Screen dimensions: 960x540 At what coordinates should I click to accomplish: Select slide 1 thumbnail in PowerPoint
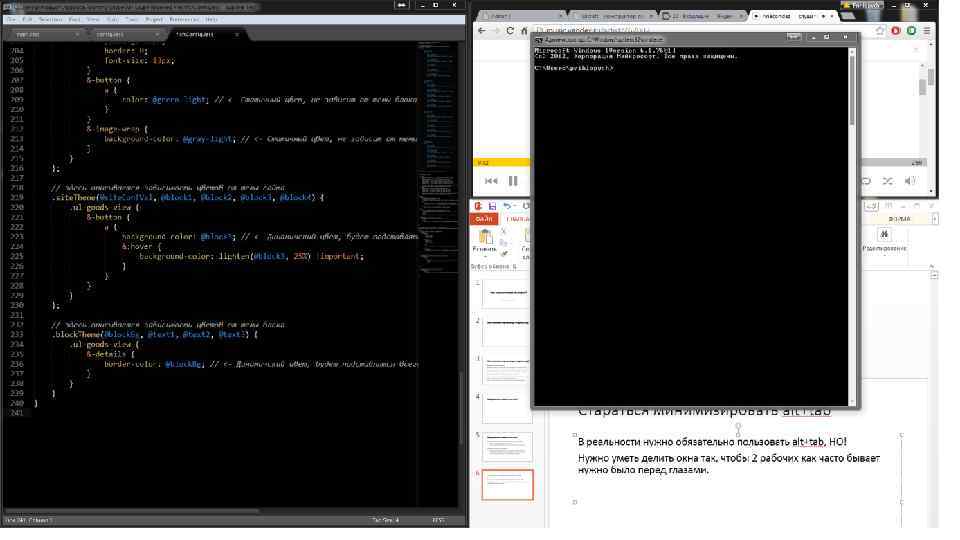tap(508, 294)
